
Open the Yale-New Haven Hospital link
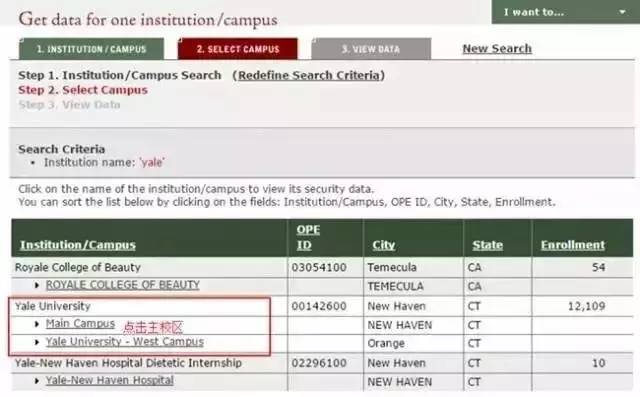109,380
